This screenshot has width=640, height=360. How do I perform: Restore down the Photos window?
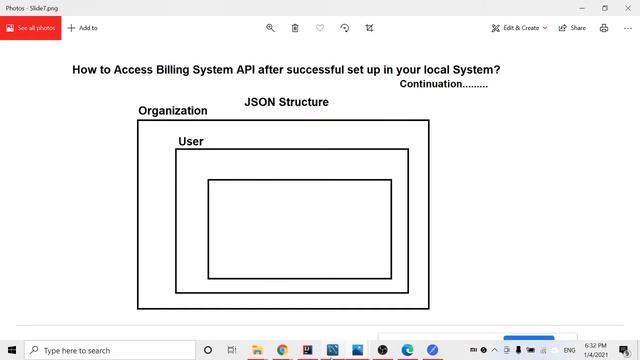click(605, 8)
